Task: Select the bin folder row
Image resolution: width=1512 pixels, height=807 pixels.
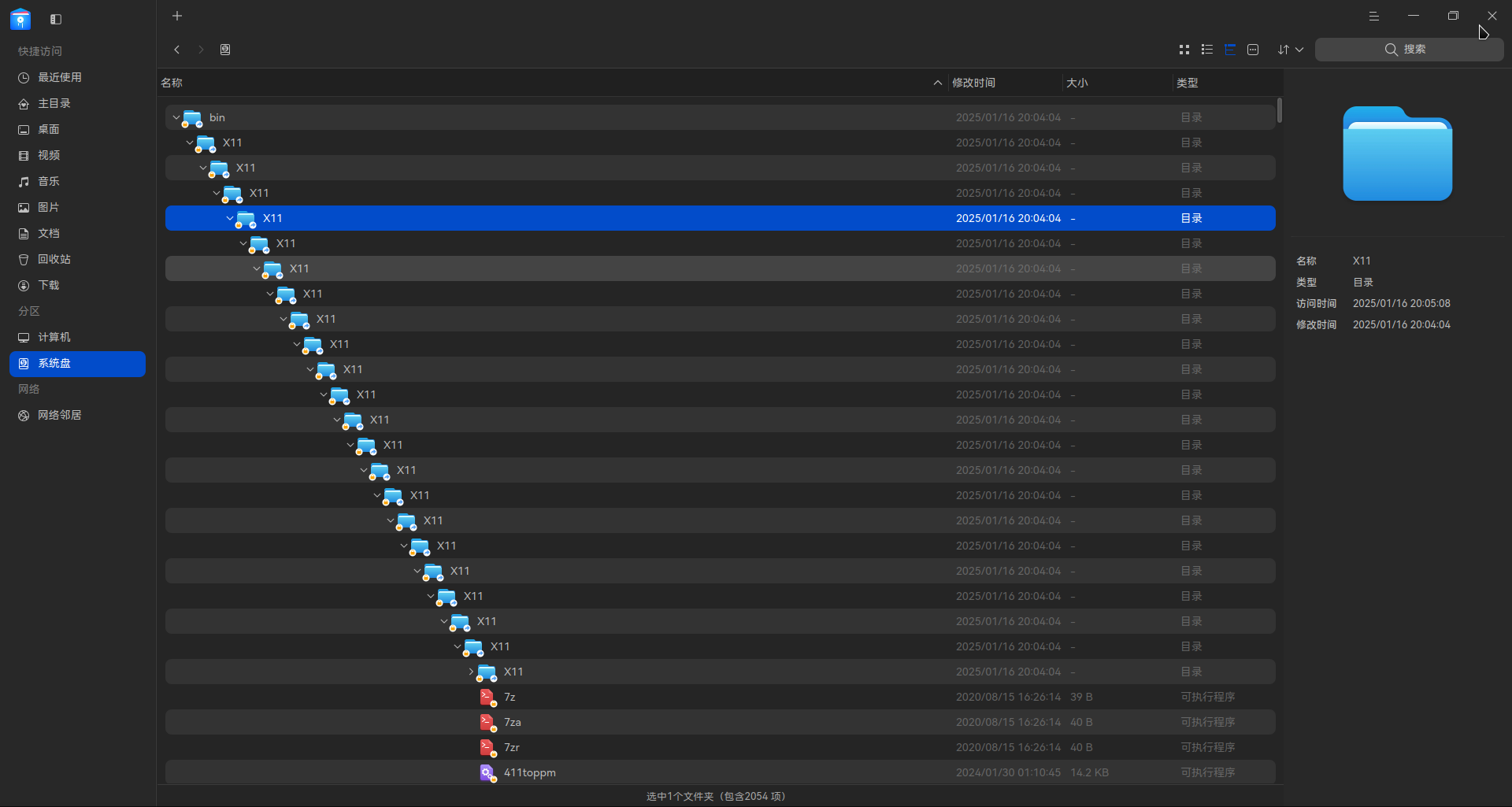Action: pos(720,117)
